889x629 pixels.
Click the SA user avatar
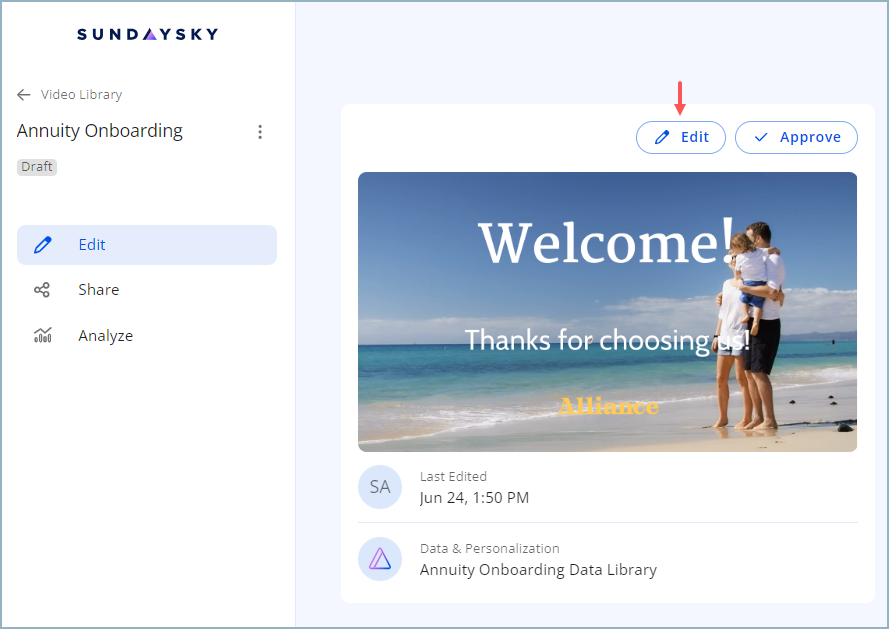click(380, 487)
